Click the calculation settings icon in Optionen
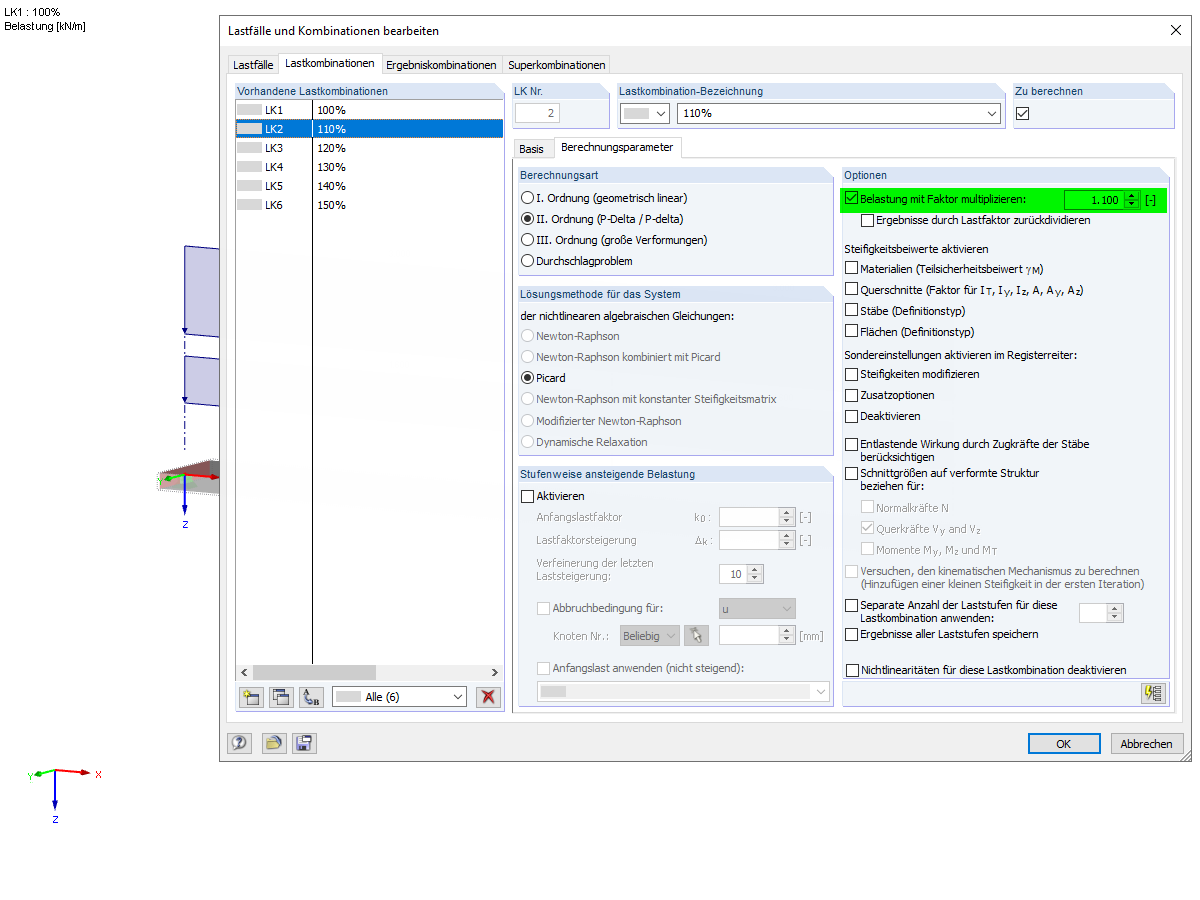This screenshot has height=900, width=1200. click(x=1153, y=693)
